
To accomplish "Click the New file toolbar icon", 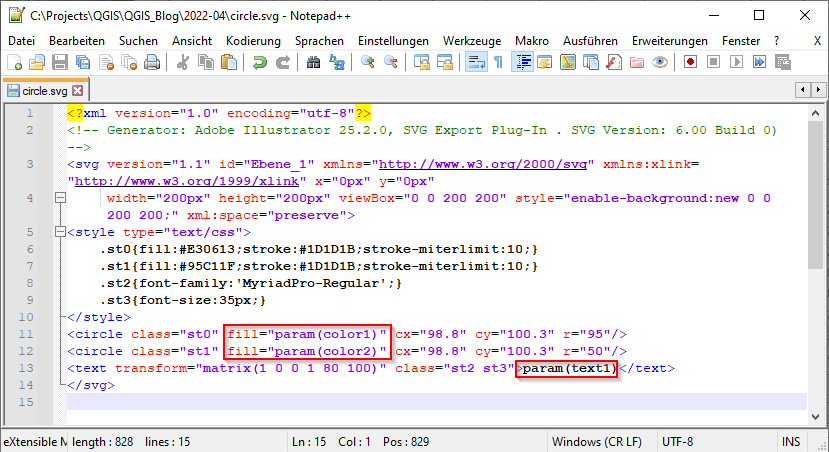I will coord(13,62).
